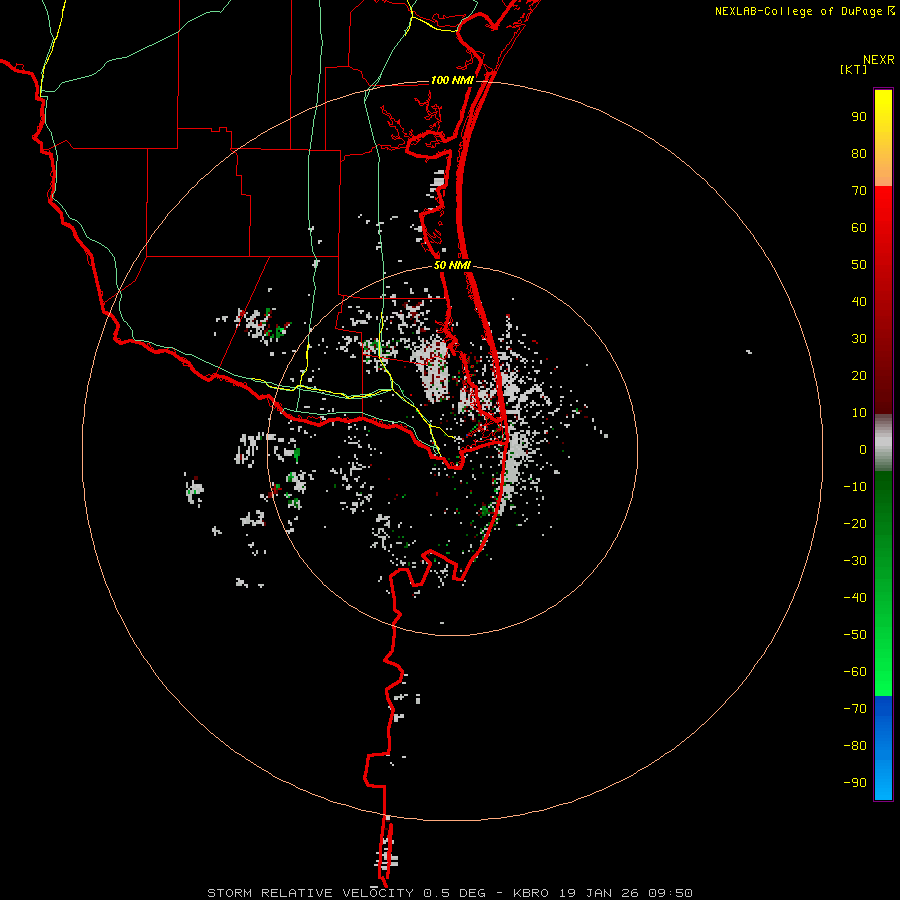The image size is (900, 900).
Task: Click the [KT] units label
Action: [x=854, y=69]
